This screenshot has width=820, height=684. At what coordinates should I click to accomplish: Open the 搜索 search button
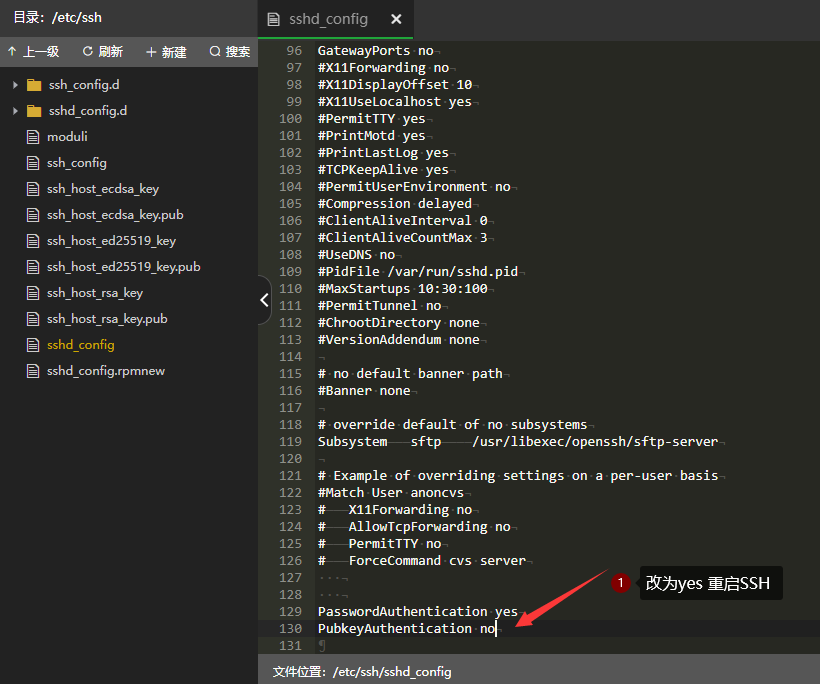[x=230, y=52]
